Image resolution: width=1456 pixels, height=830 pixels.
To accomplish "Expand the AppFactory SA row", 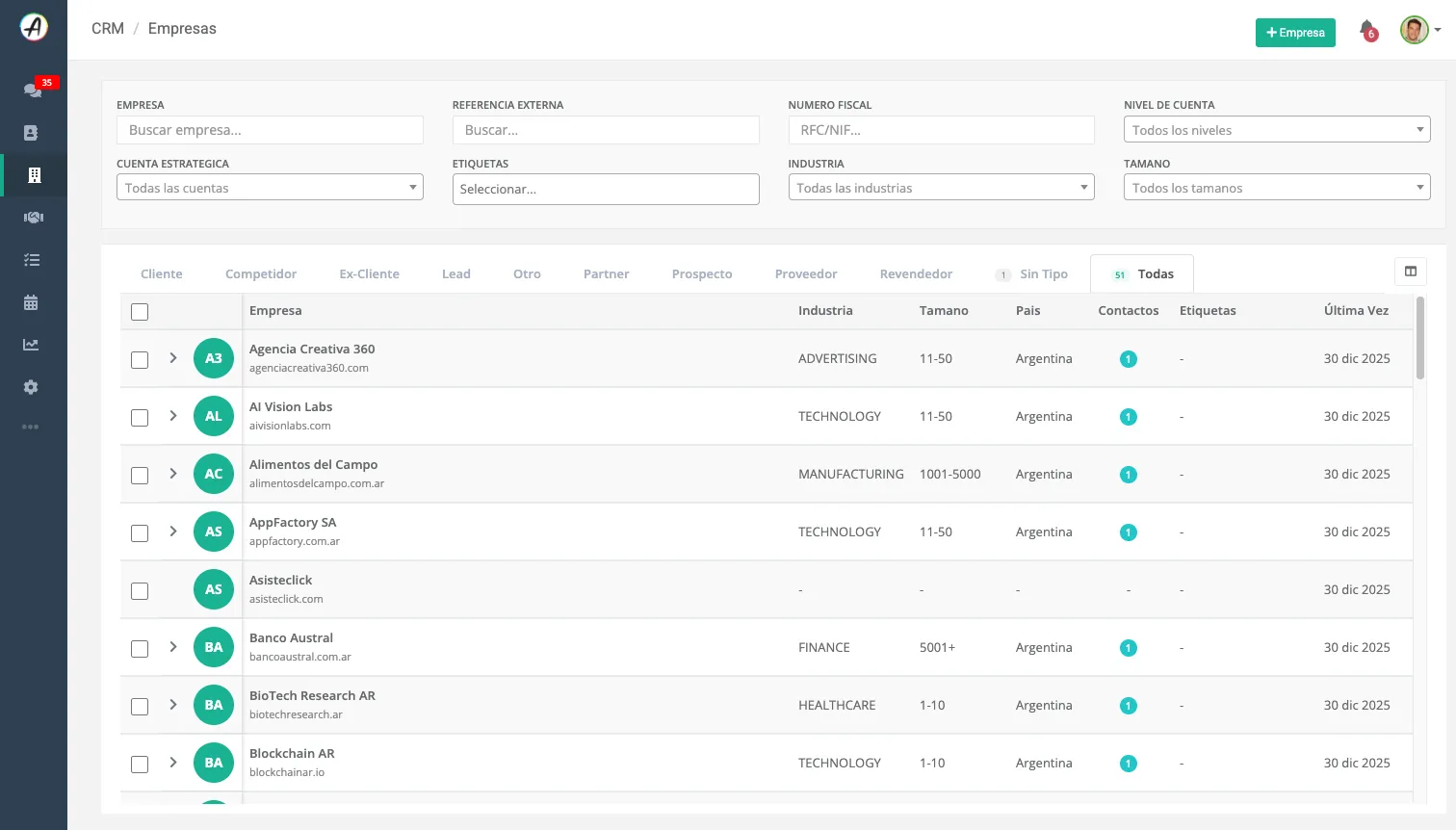I will pyautogui.click(x=173, y=532).
